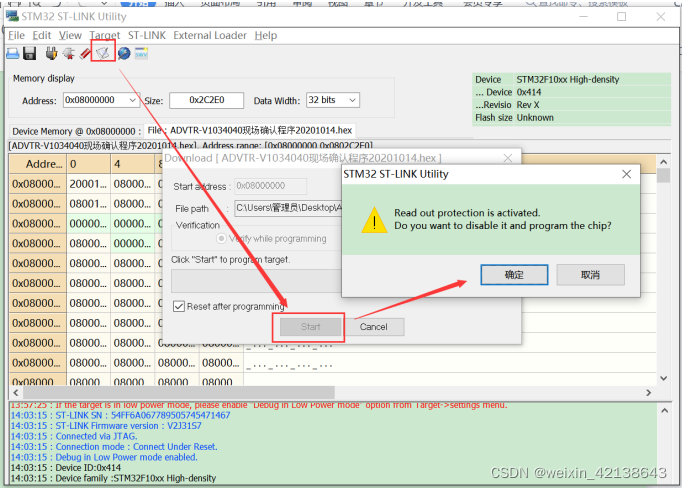Viewport: 682px width, 489px height.
Task: Open the Edit menu
Action: 42,35
